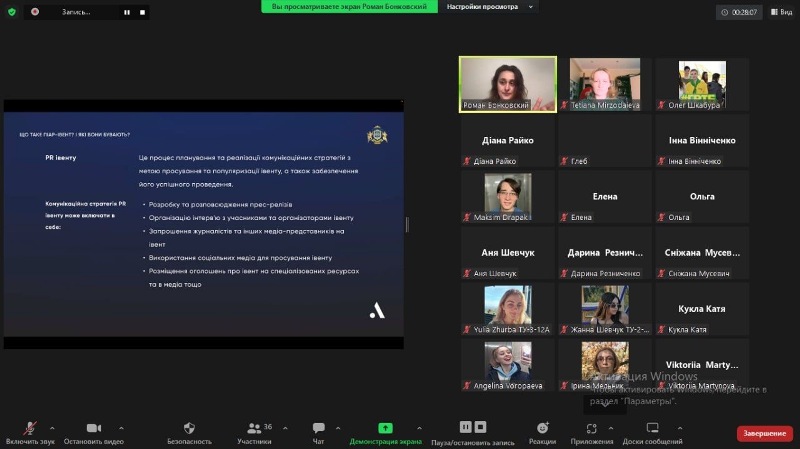Select Maksim Drapek video tile
The image size is (800, 449).
coord(508,197)
